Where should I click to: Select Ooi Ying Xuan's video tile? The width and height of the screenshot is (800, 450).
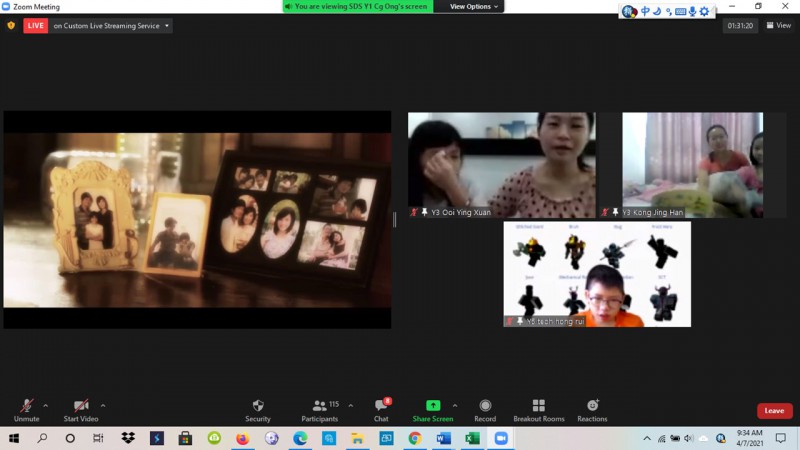pyautogui.click(x=501, y=164)
